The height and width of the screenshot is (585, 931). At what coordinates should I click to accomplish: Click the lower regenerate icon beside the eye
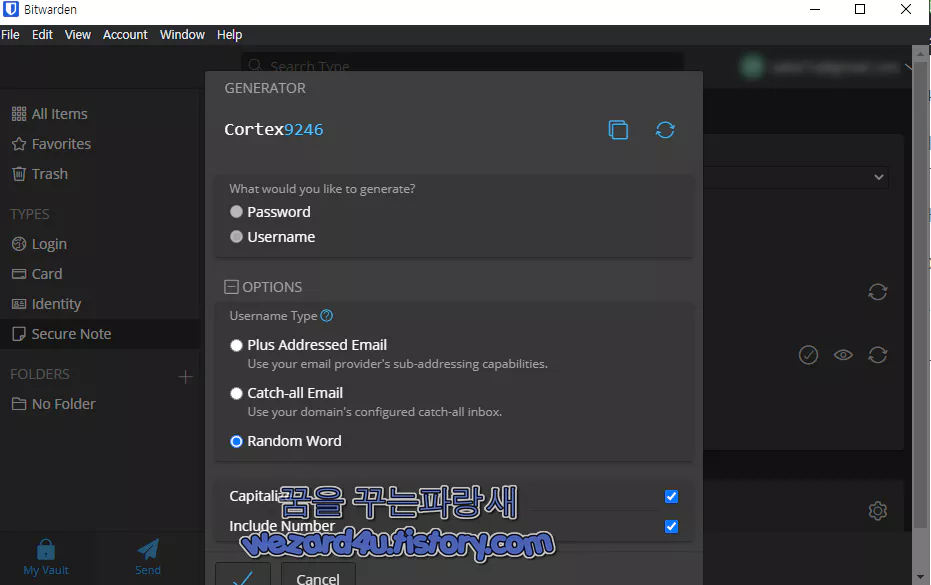pyautogui.click(x=878, y=355)
